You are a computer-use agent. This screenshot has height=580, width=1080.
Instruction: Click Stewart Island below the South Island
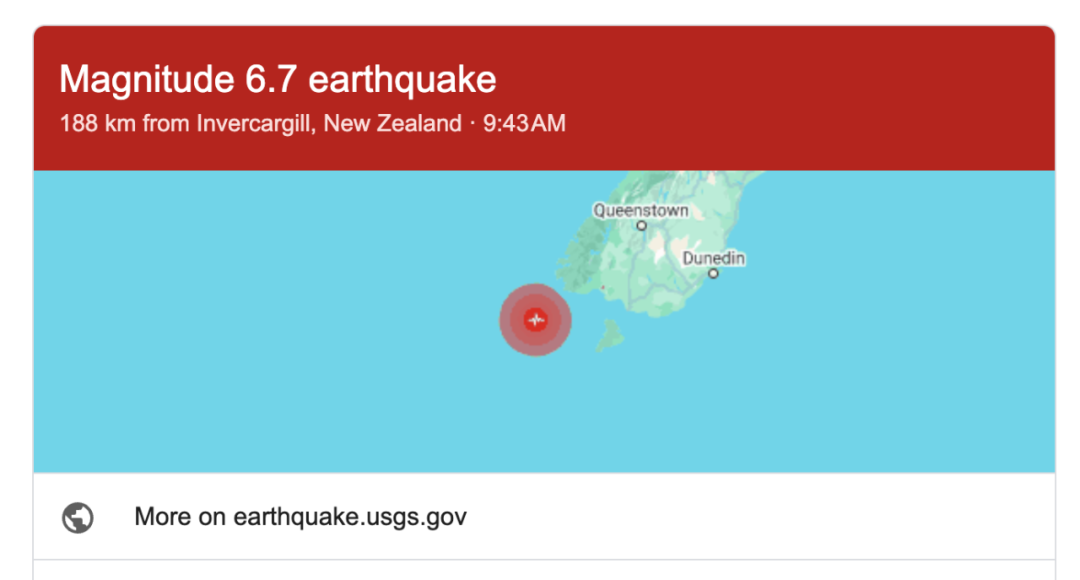[x=609, y=335]
